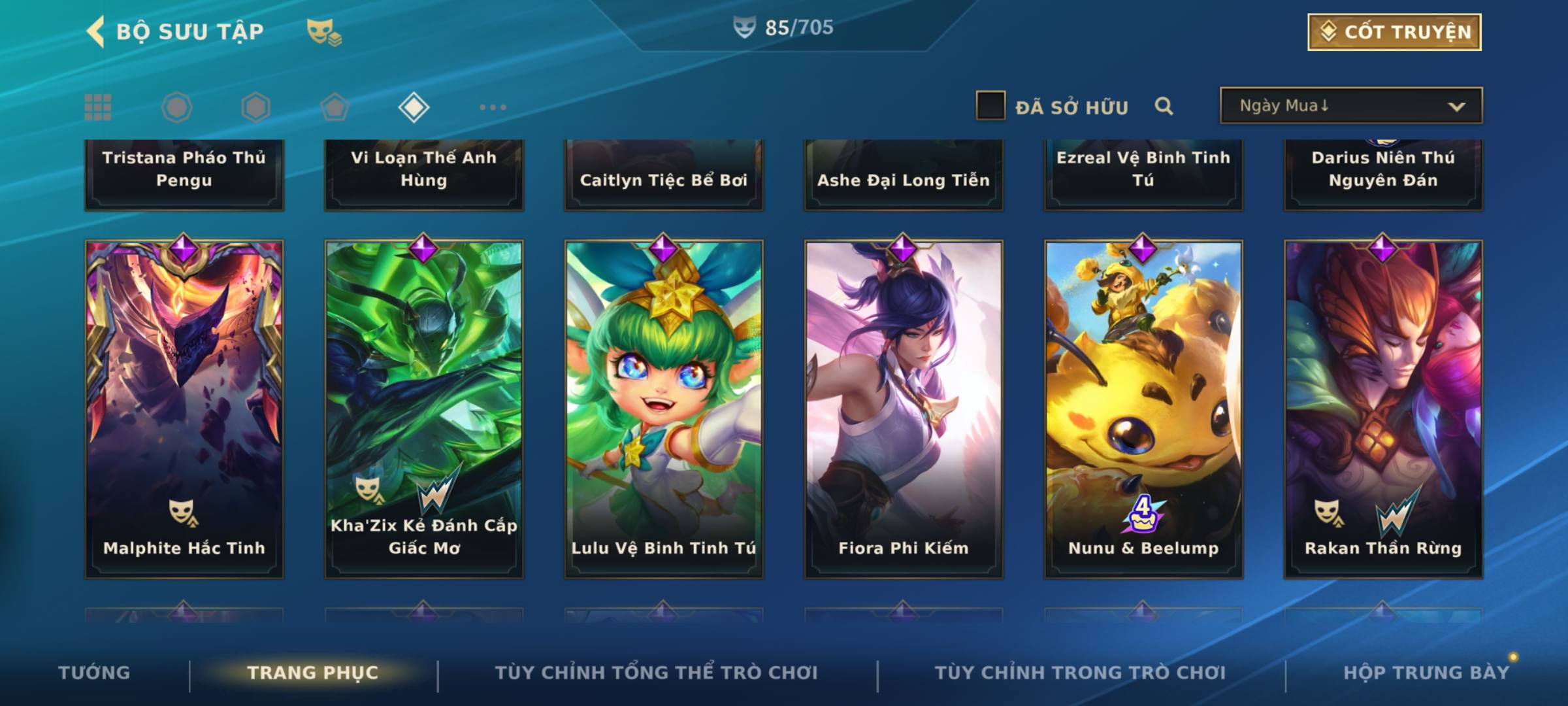Open the mask and coins icon
Viewport: 1568px width, 706px height.
tap(324, 32)
